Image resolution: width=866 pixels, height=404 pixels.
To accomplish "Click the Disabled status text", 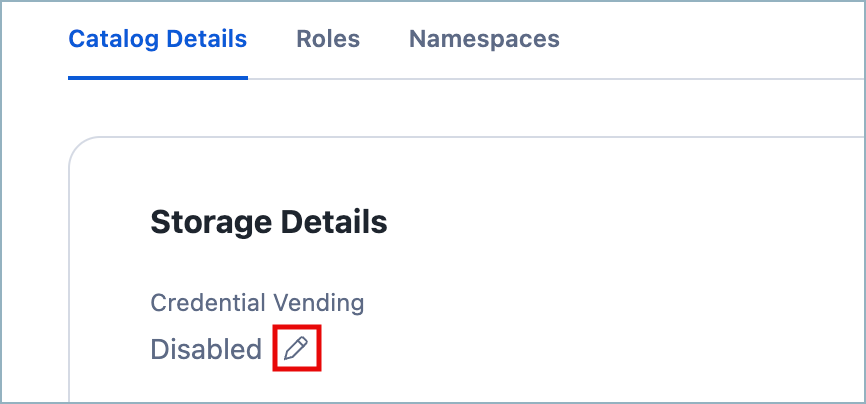I will tap(205, 350).
